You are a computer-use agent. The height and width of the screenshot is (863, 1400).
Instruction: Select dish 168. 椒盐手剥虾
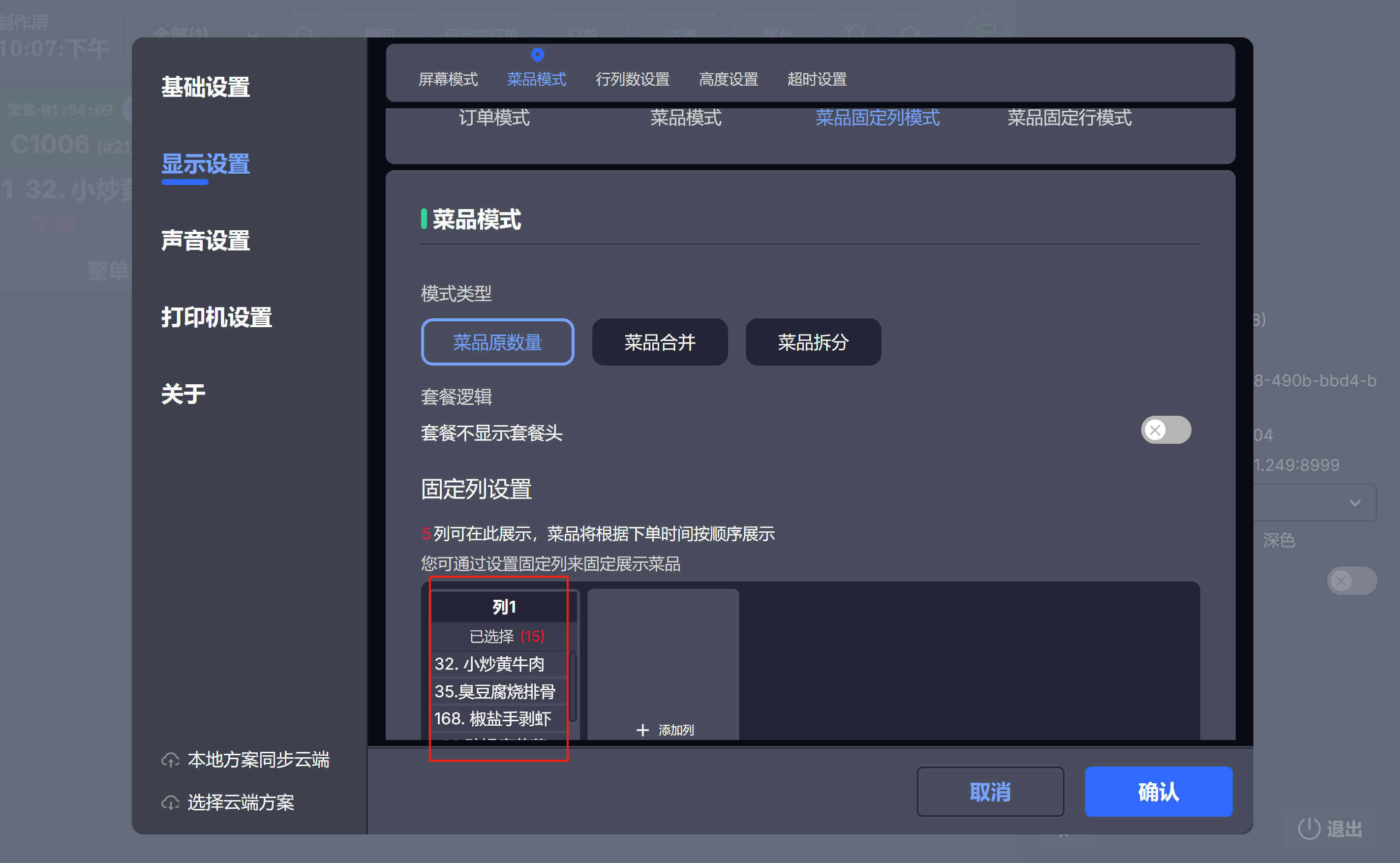click(499, 719)
